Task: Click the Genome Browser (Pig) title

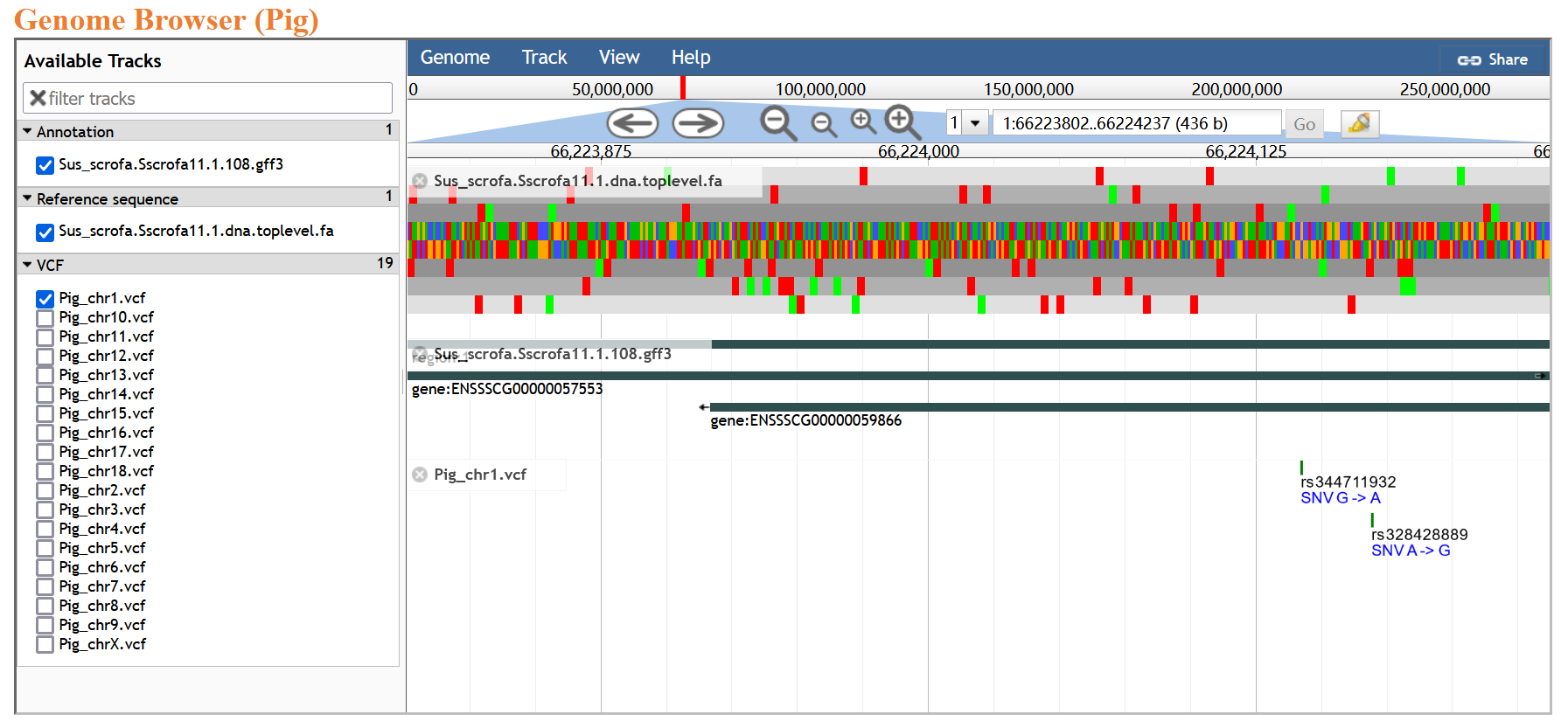Action: coord(166,19)
